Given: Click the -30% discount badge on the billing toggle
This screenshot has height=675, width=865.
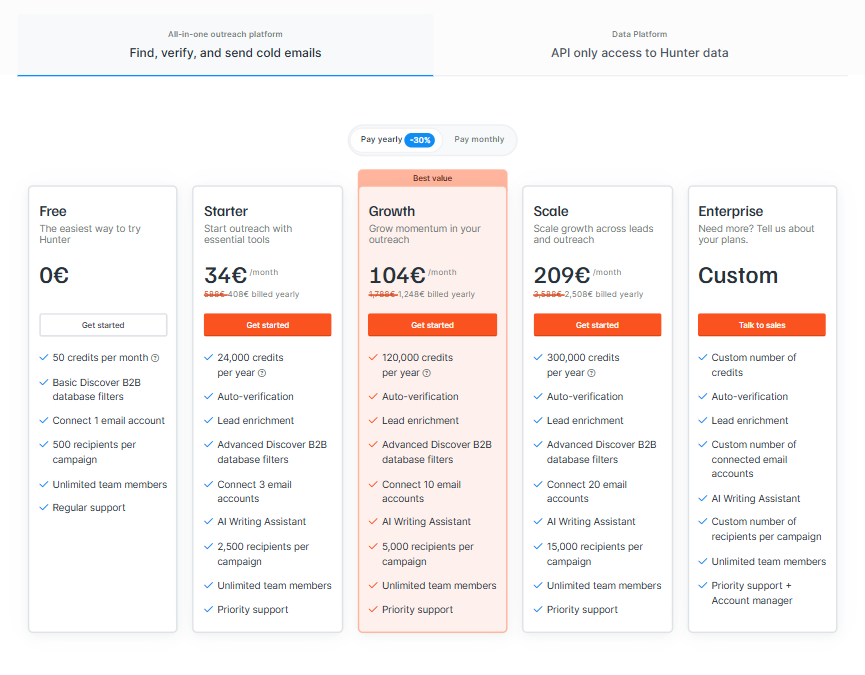Looking at the screenshot, I should (419, 140).
